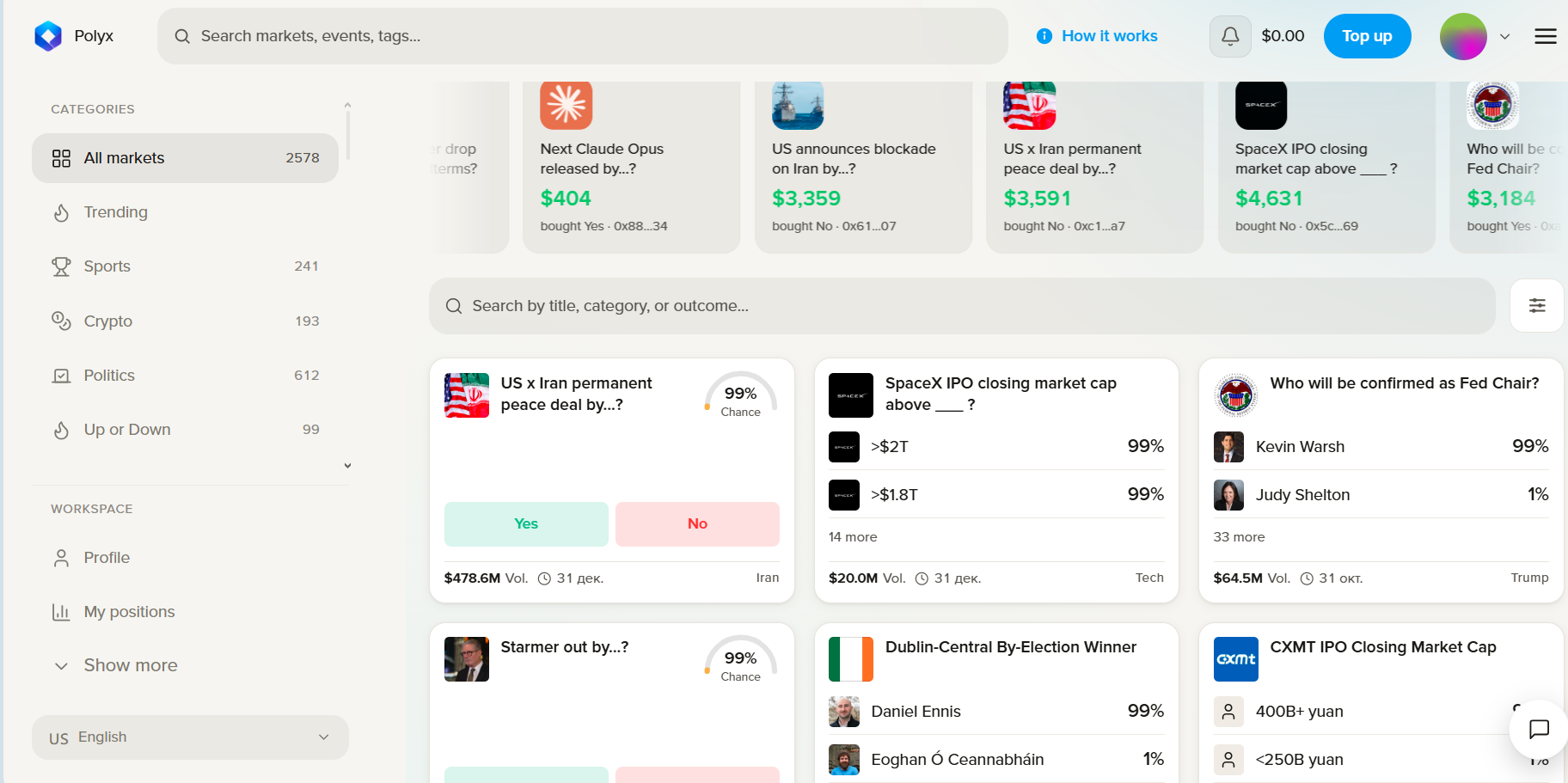The width and height of the screenshot is (1568, 783).
Task: Open the market filter sliders icon
Action: 1536,305
